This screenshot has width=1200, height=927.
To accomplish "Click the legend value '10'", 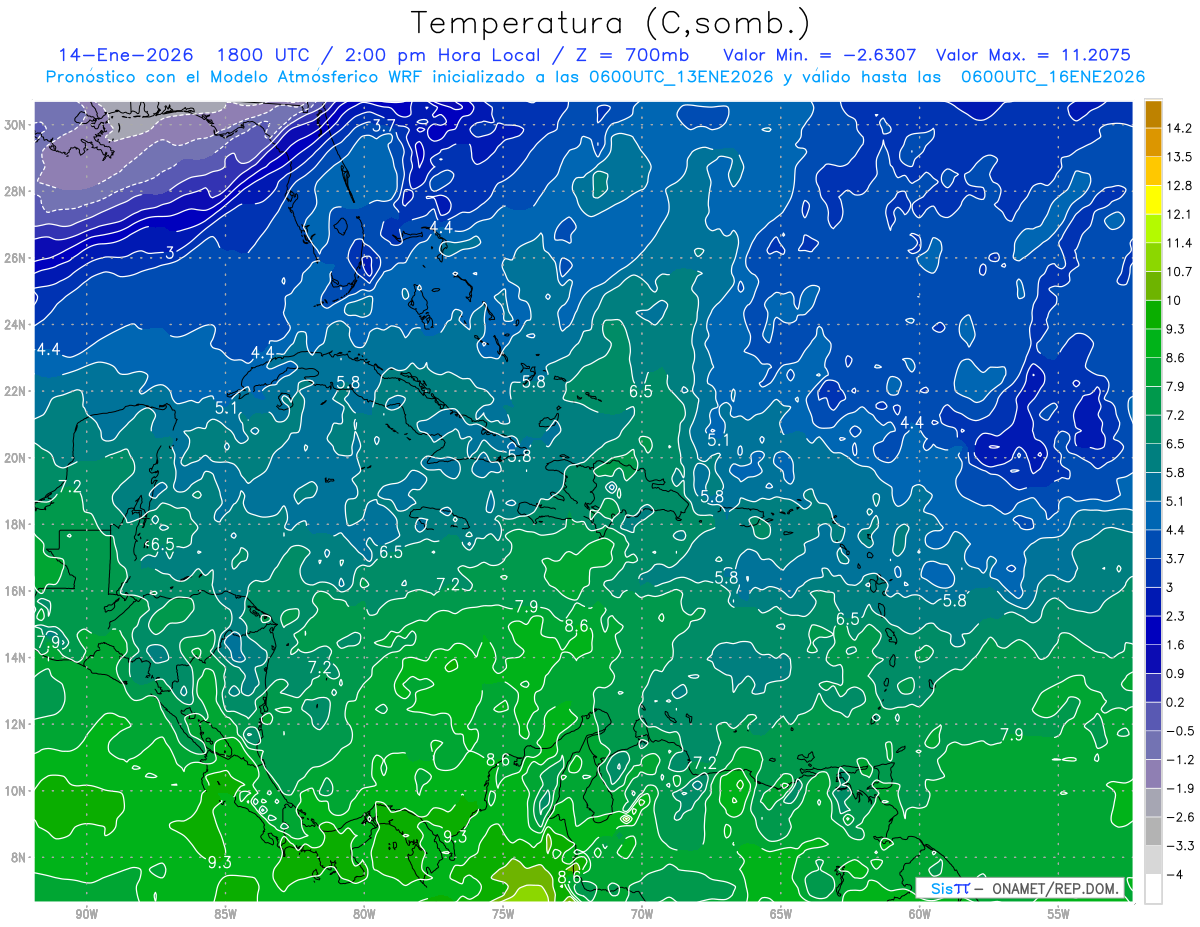I will coord(1173,301).
